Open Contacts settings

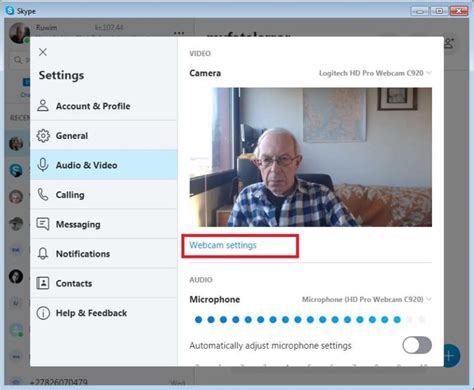pyautogui.click(x=104, y=283)
